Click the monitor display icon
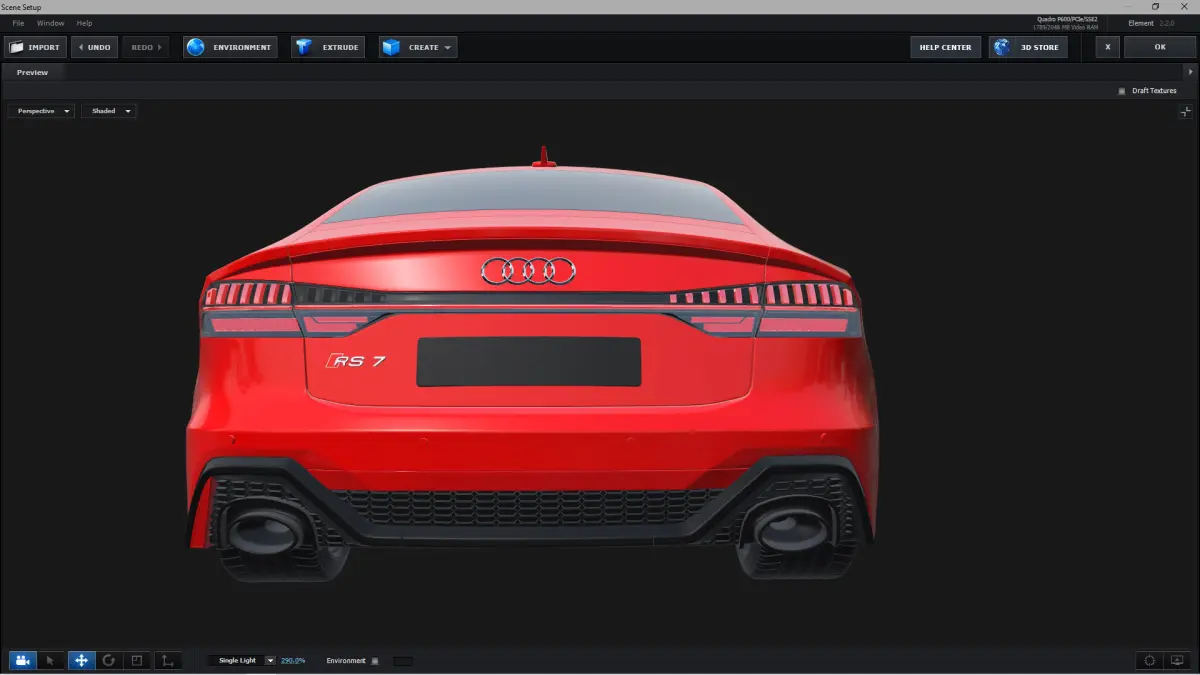The width and height of the screenshot is (1200, 675). (x=1177, y=660)
